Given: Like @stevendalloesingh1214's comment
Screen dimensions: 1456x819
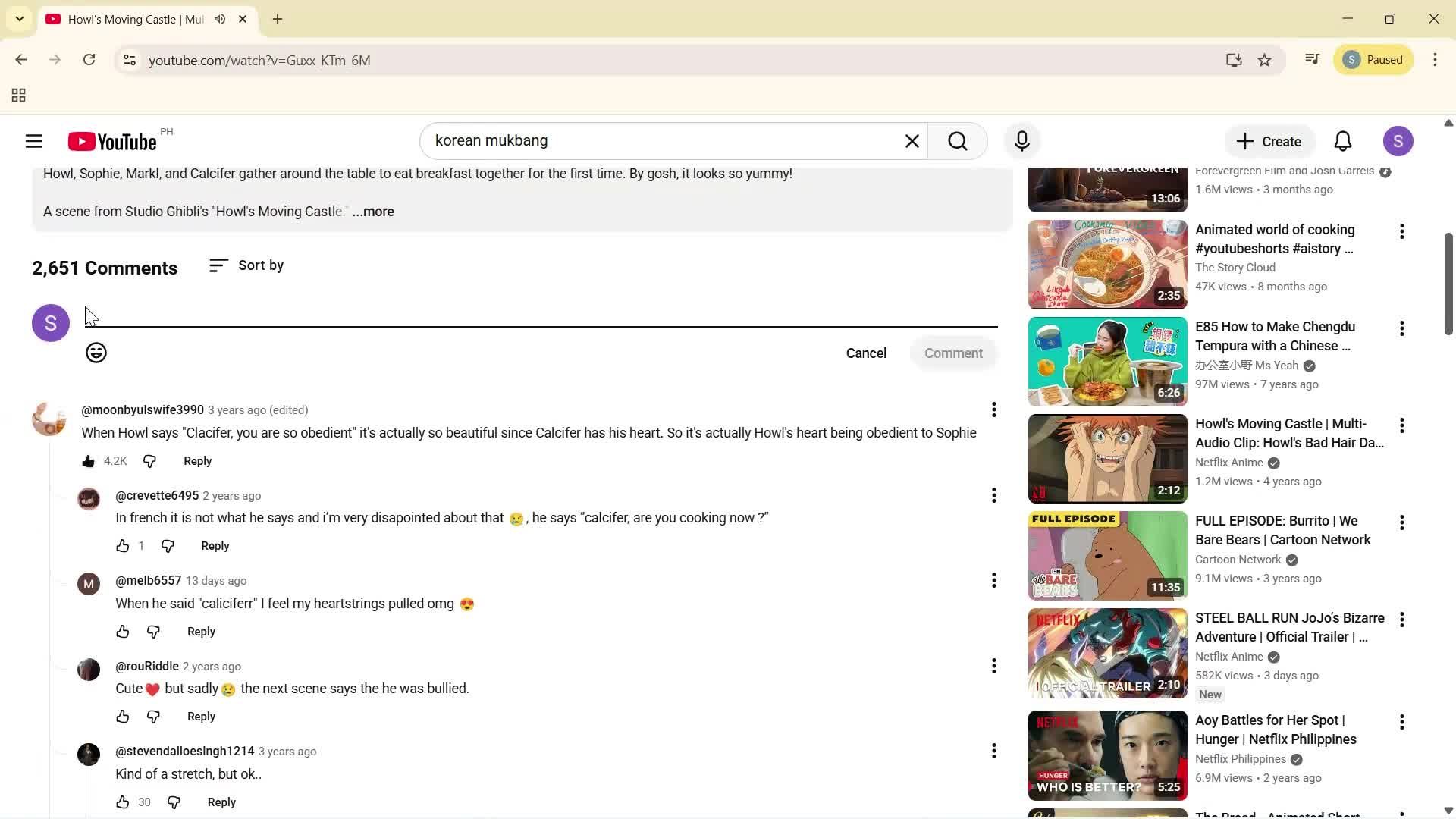Looking at the screenshot, I should [122, 802].
